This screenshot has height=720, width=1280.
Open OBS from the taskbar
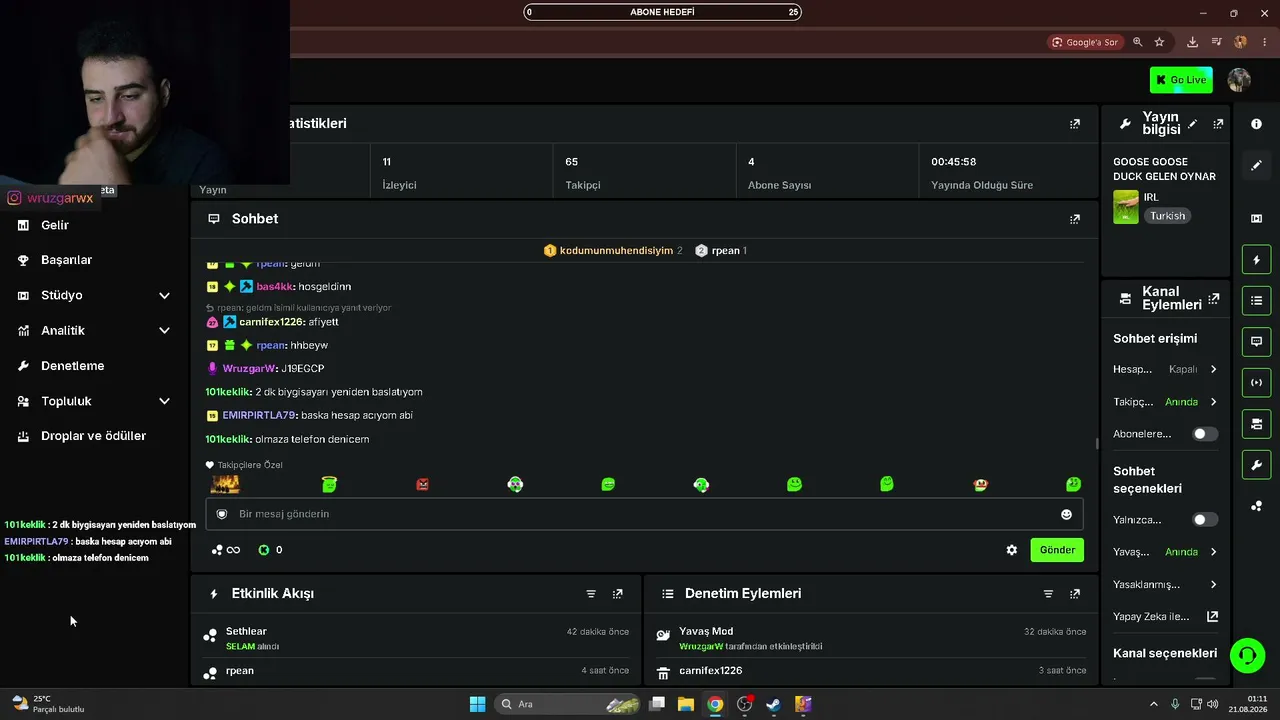pos(744,704)
